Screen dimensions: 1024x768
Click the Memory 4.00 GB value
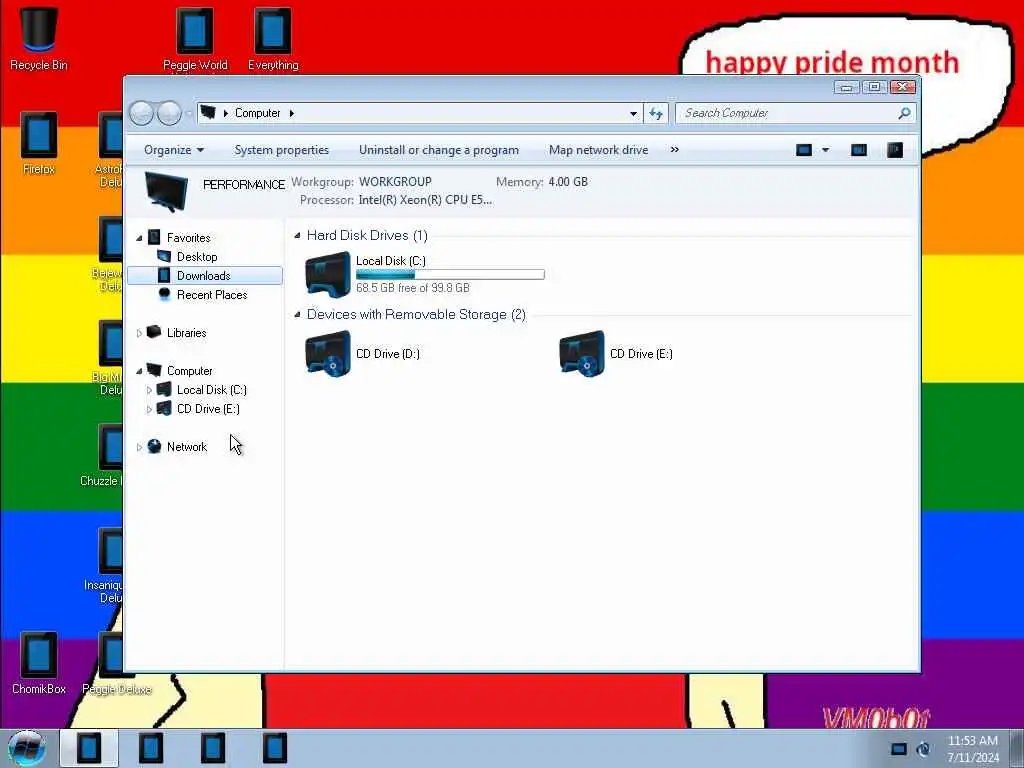click(568, 182)
